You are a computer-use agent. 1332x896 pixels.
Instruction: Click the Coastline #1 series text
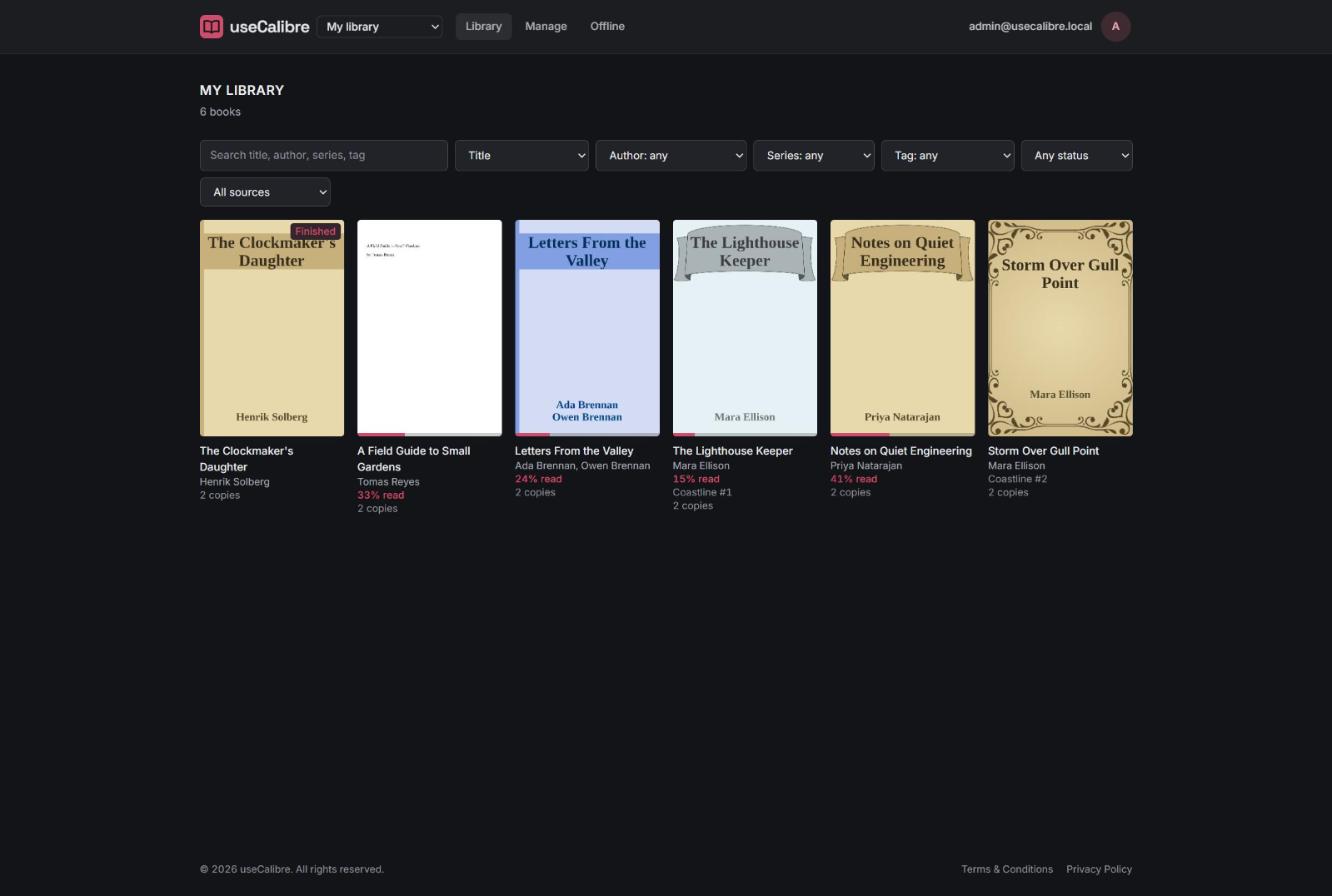(702, 492)
